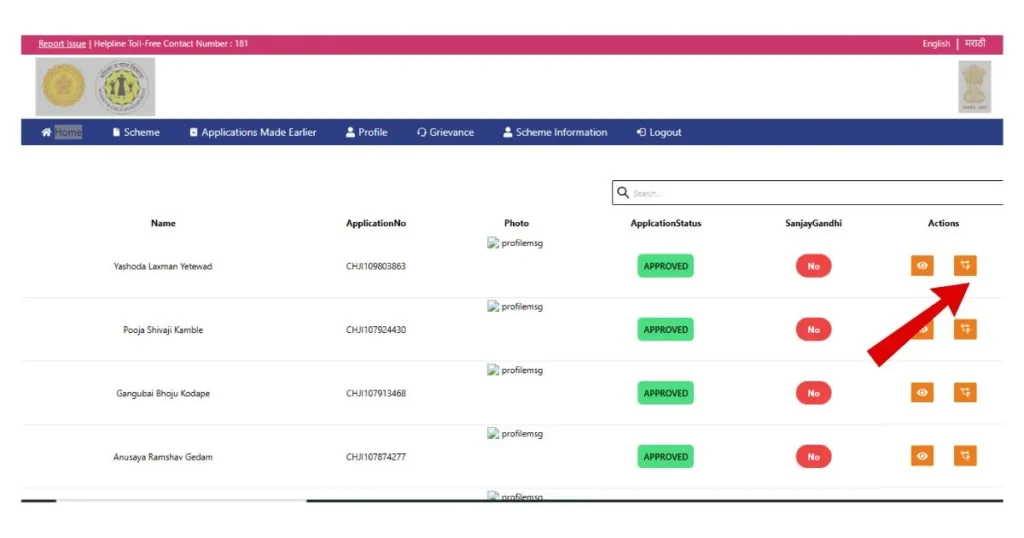Open Applications Made Earlier
1024x538 pixels.
(x=253, y=132)
